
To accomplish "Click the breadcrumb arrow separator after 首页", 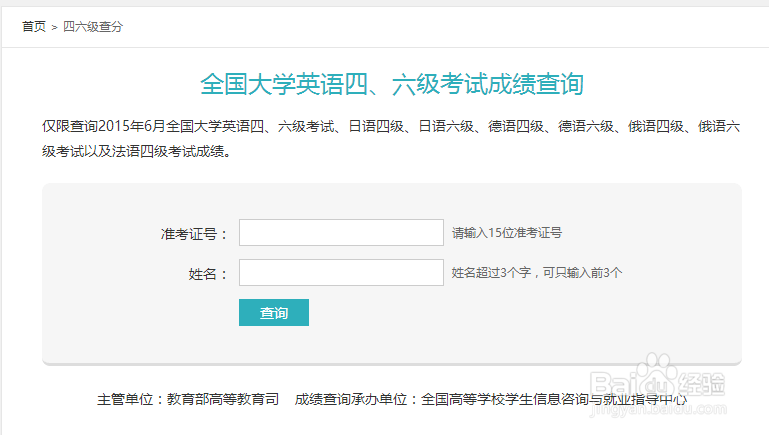I will 54,27.
